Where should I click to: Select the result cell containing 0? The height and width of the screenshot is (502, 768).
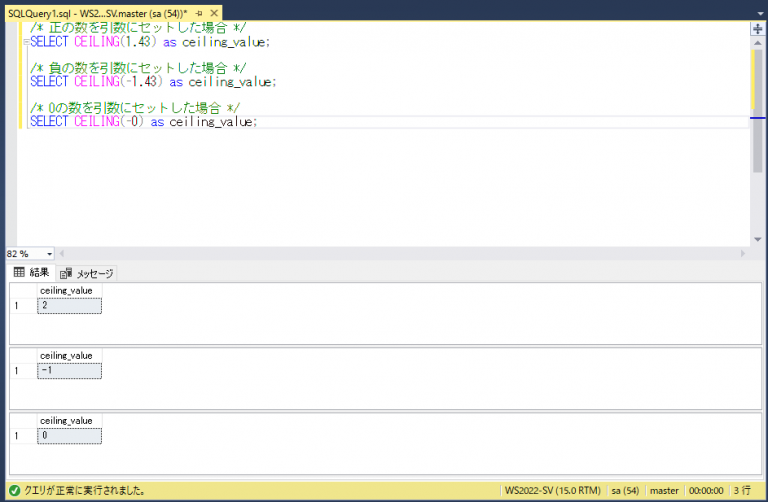[x=70, y=436]
